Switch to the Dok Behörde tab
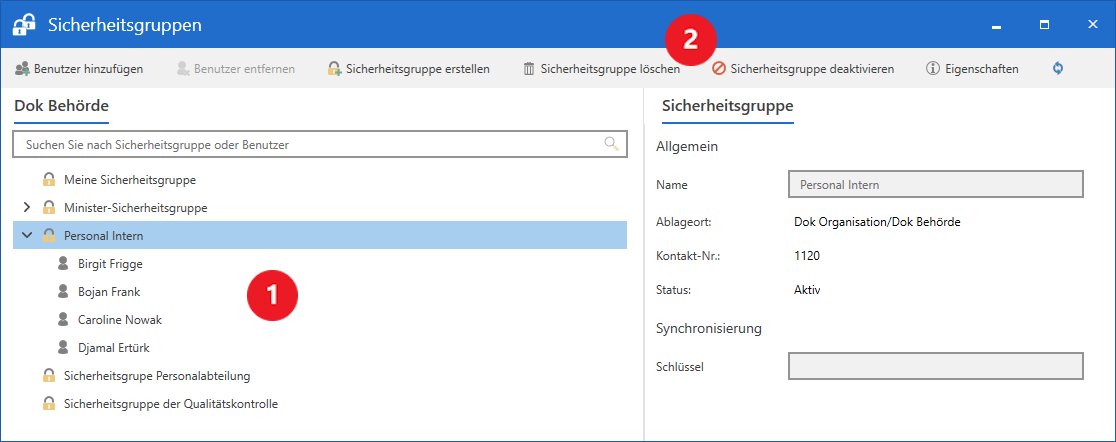1116x442 pixels. point(61,105)
